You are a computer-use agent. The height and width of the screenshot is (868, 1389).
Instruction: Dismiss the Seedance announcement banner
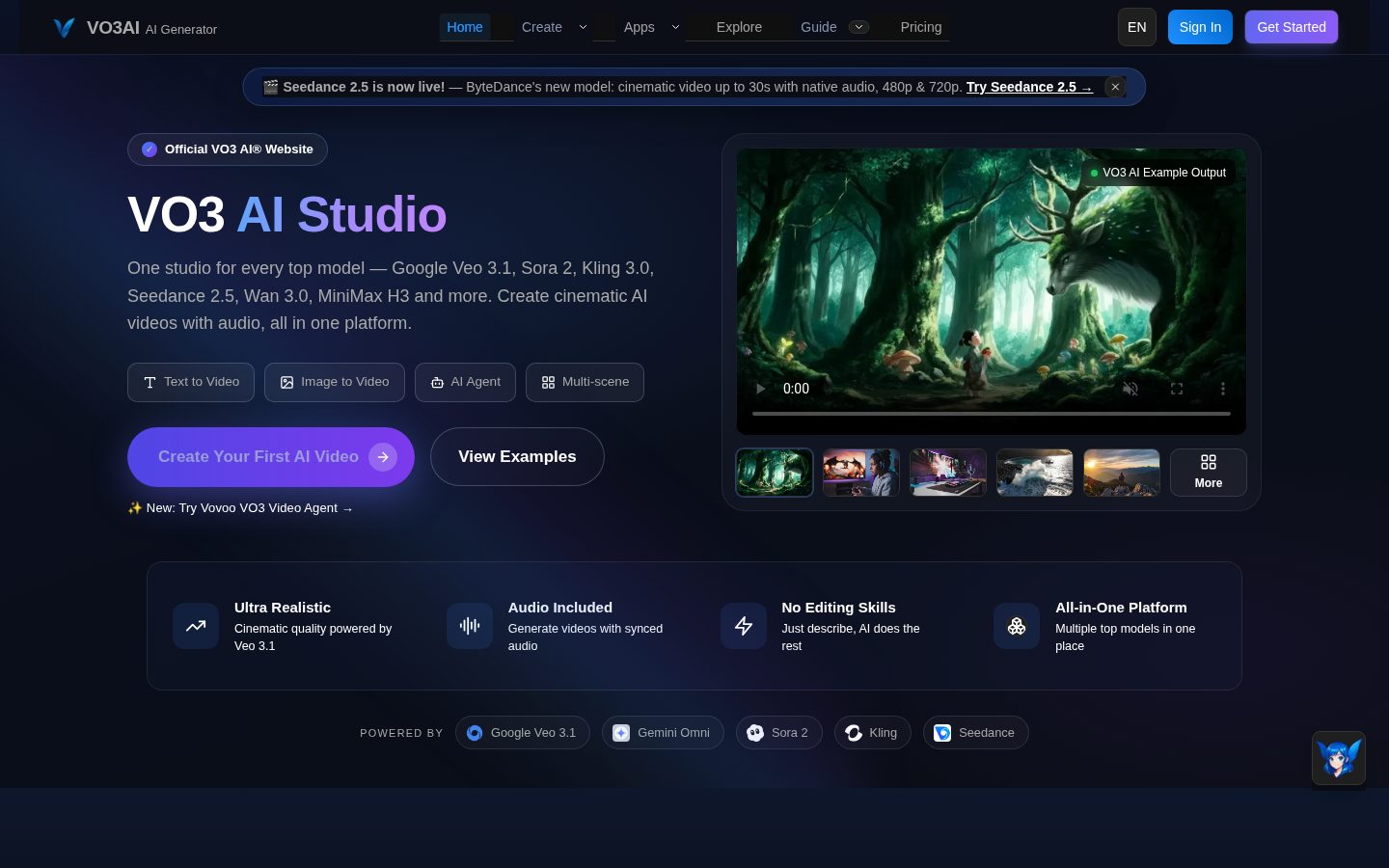pos(1115,87)
